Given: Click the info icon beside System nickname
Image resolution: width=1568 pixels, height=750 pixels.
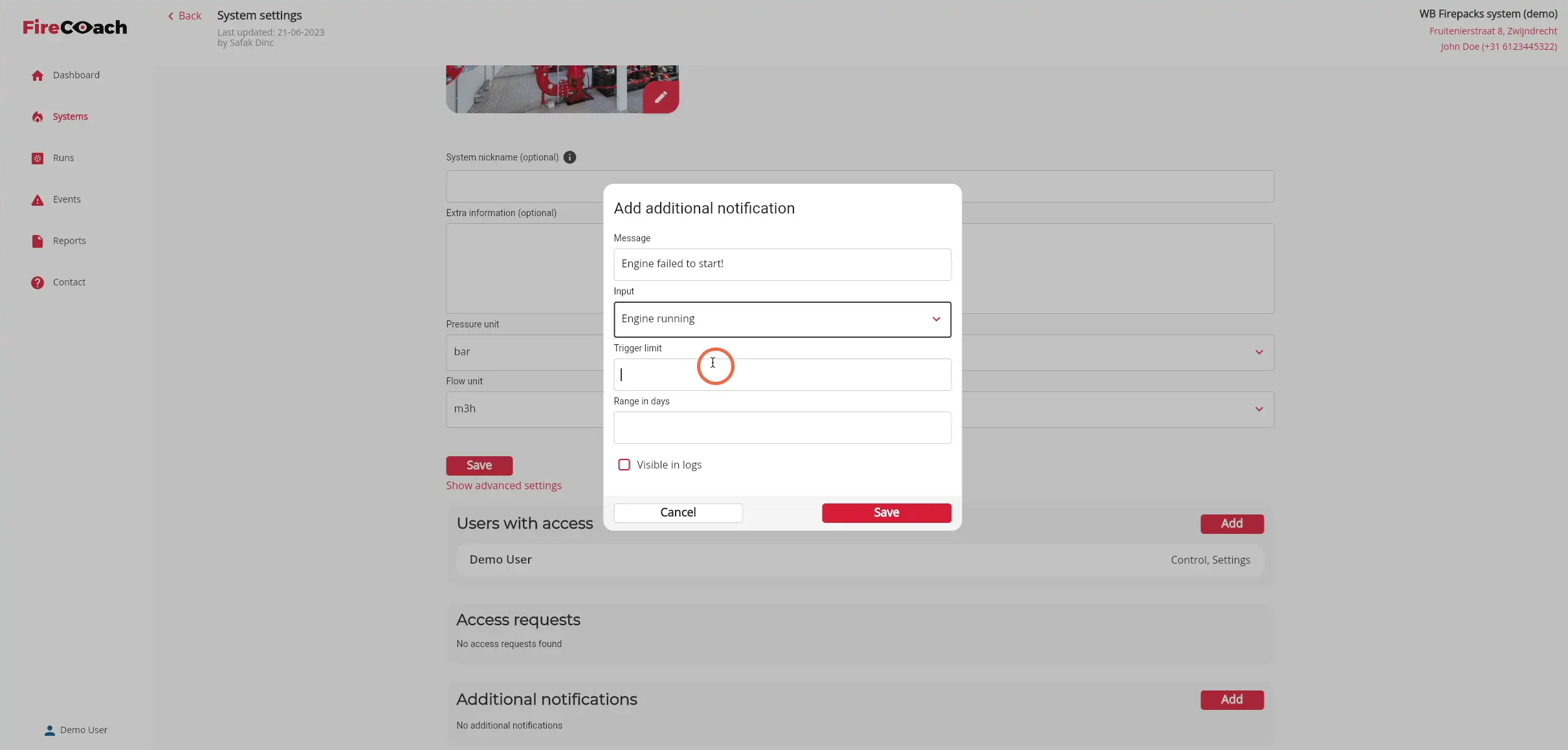Looking at the screenshot, I should (569, 157).
